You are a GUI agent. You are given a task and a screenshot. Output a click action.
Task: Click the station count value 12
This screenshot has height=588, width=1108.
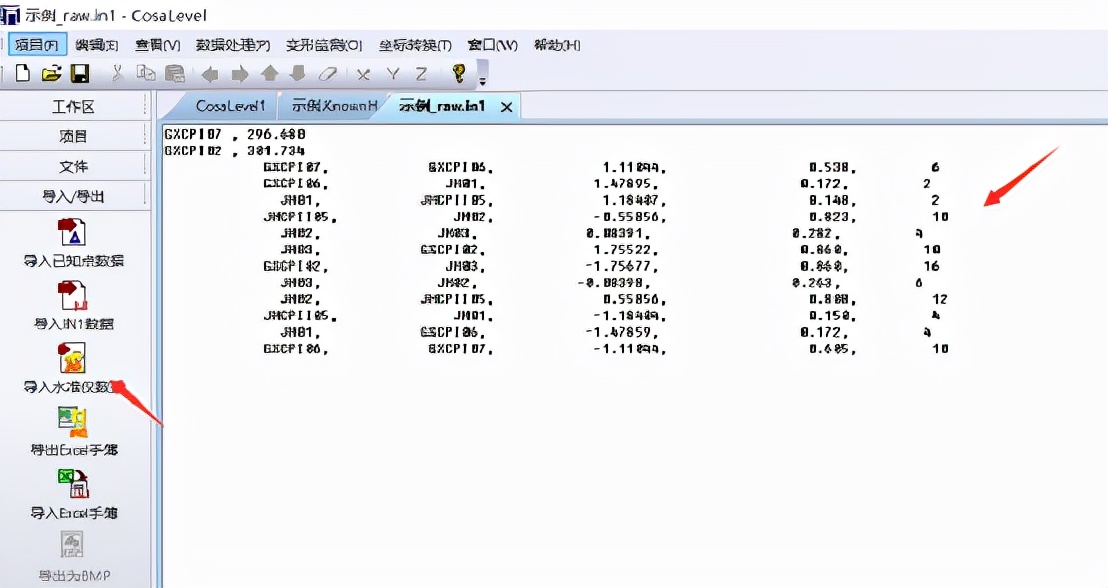click(940, 299)
